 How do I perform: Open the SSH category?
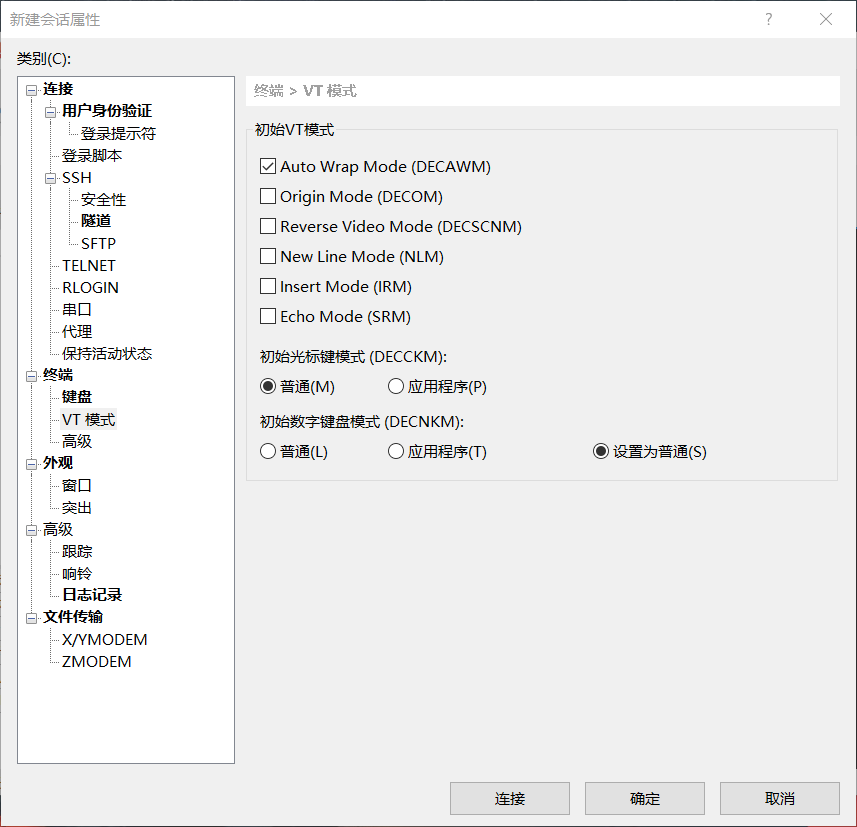[77, 178]
